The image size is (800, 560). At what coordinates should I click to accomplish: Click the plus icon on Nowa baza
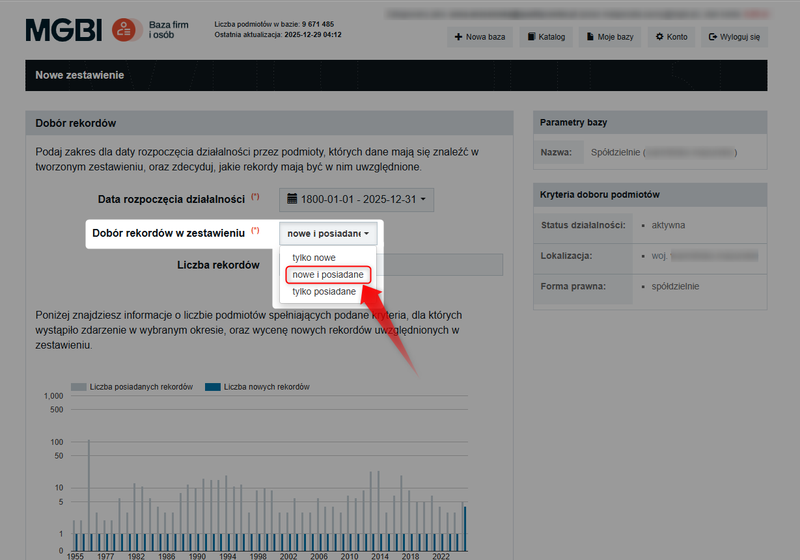458,37
